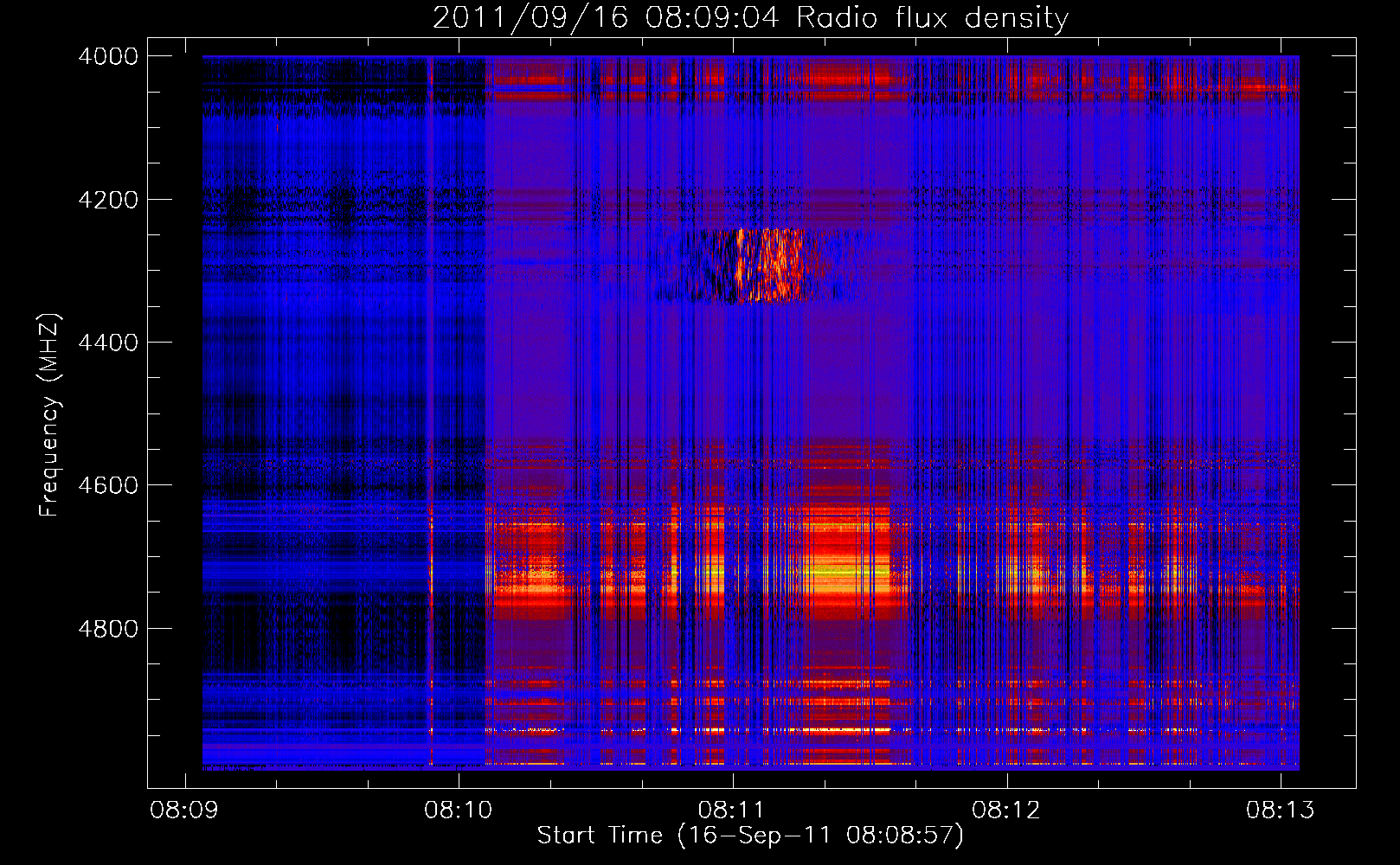Click the 08:09 time axis label
This screenshot has height=865, width=1400.
pyautogui.click(x=184, y=811)
